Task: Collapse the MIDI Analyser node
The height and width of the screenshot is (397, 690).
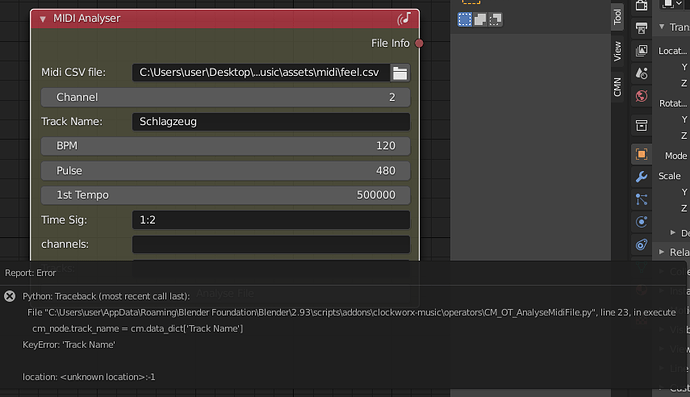Action: pyautogui.click(x=43, y=19)
